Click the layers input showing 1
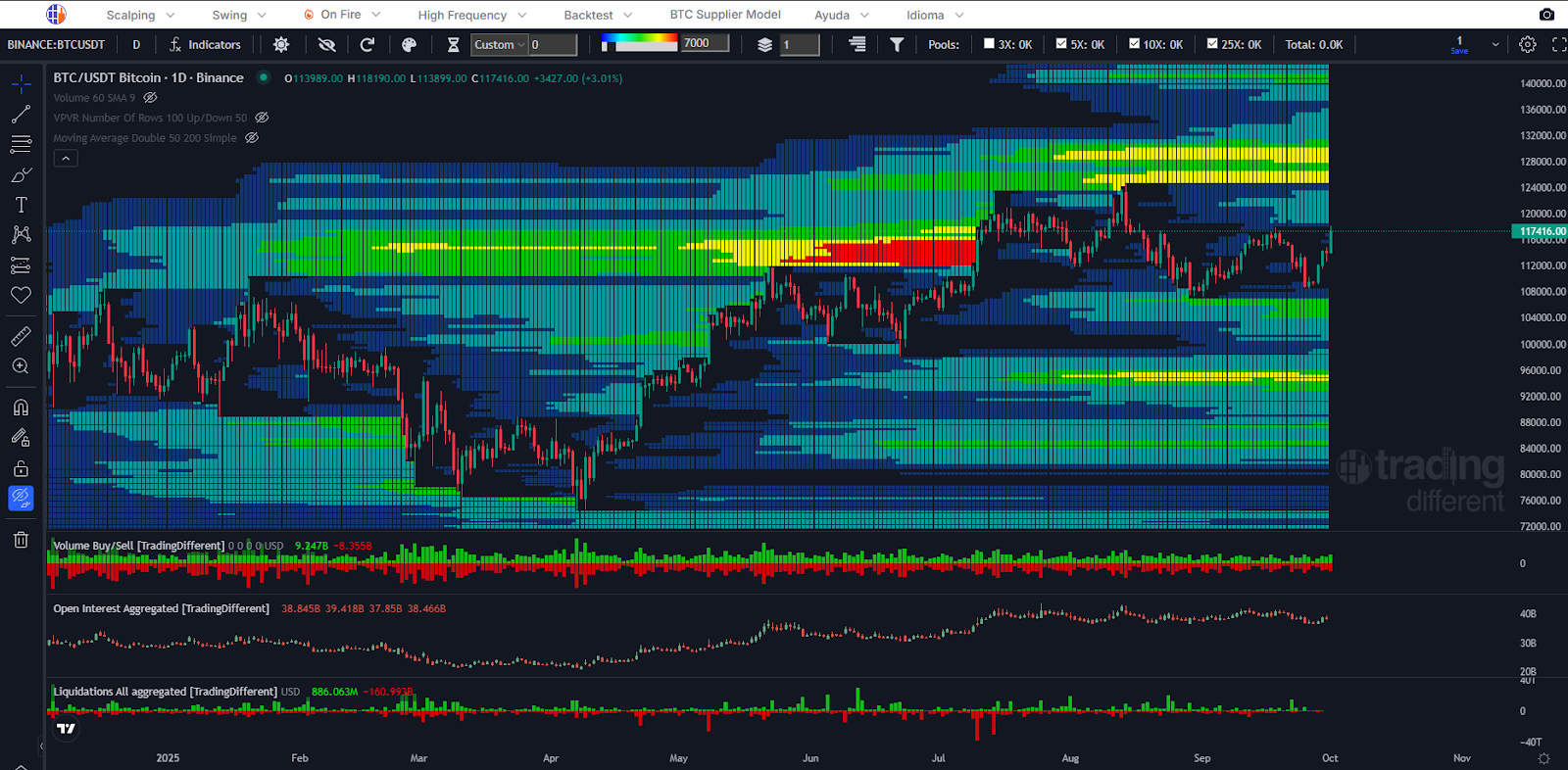This screenshot has width=1568, height=770. [800, 44]
